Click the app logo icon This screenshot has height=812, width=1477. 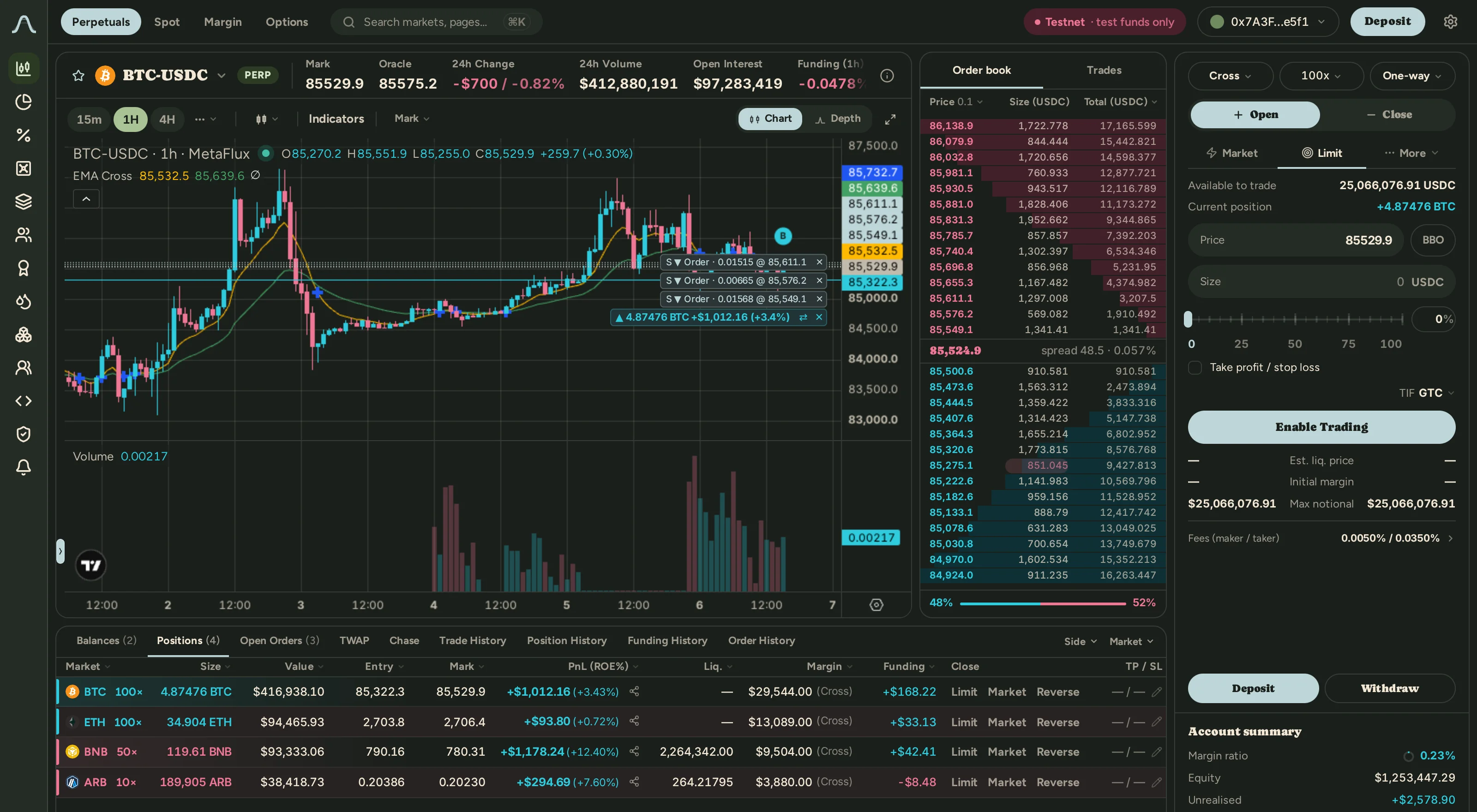click(x=24, y=24)
